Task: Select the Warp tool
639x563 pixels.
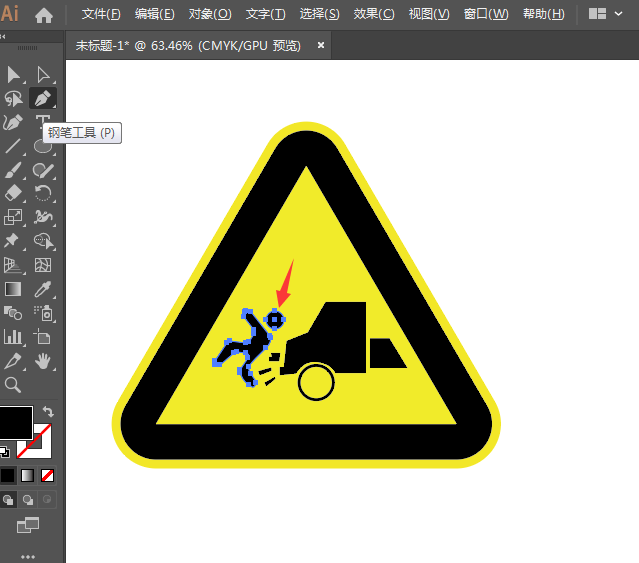Action: (x=43, y=217)
